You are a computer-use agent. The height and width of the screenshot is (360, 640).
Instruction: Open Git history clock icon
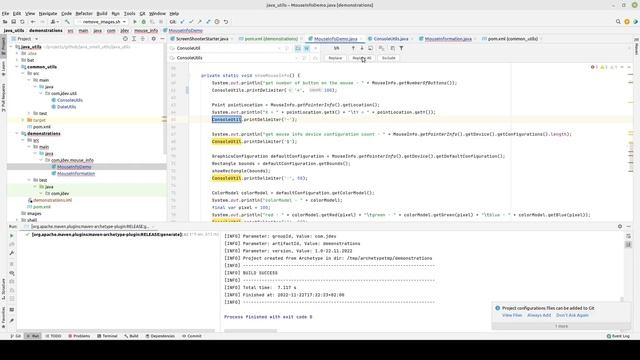217,22
